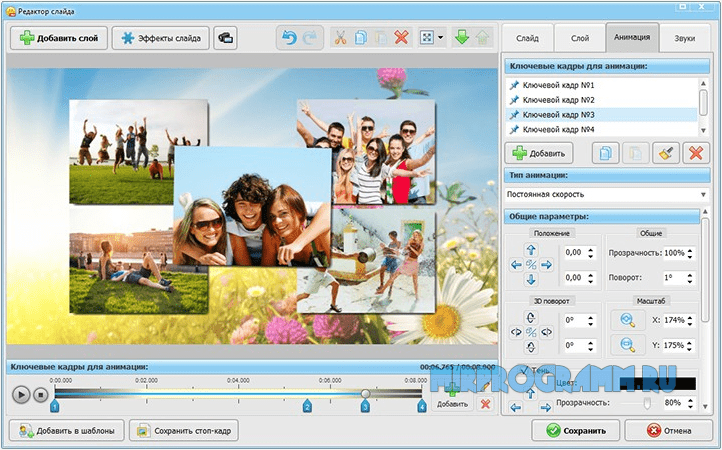Open 'Эффекты слайда' effects button

point(161,38)
